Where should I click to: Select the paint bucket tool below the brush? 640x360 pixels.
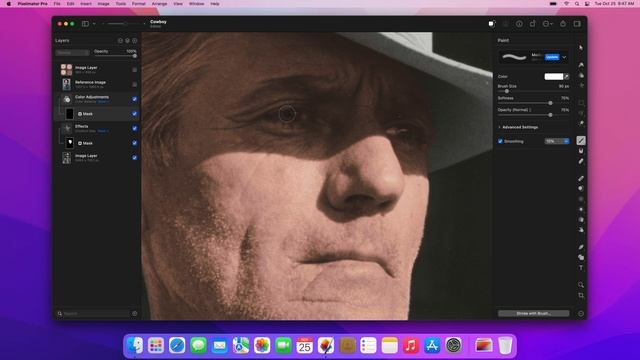click(x=581, y=151)
